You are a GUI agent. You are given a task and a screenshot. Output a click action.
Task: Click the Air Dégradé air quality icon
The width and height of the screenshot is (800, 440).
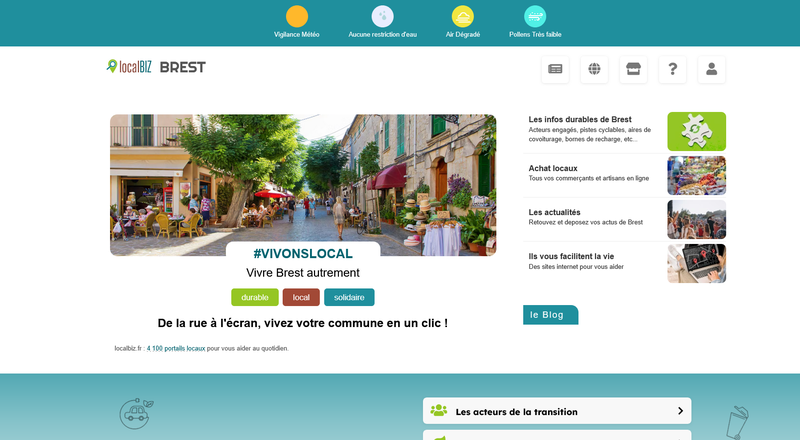click(x=463, y=16)
